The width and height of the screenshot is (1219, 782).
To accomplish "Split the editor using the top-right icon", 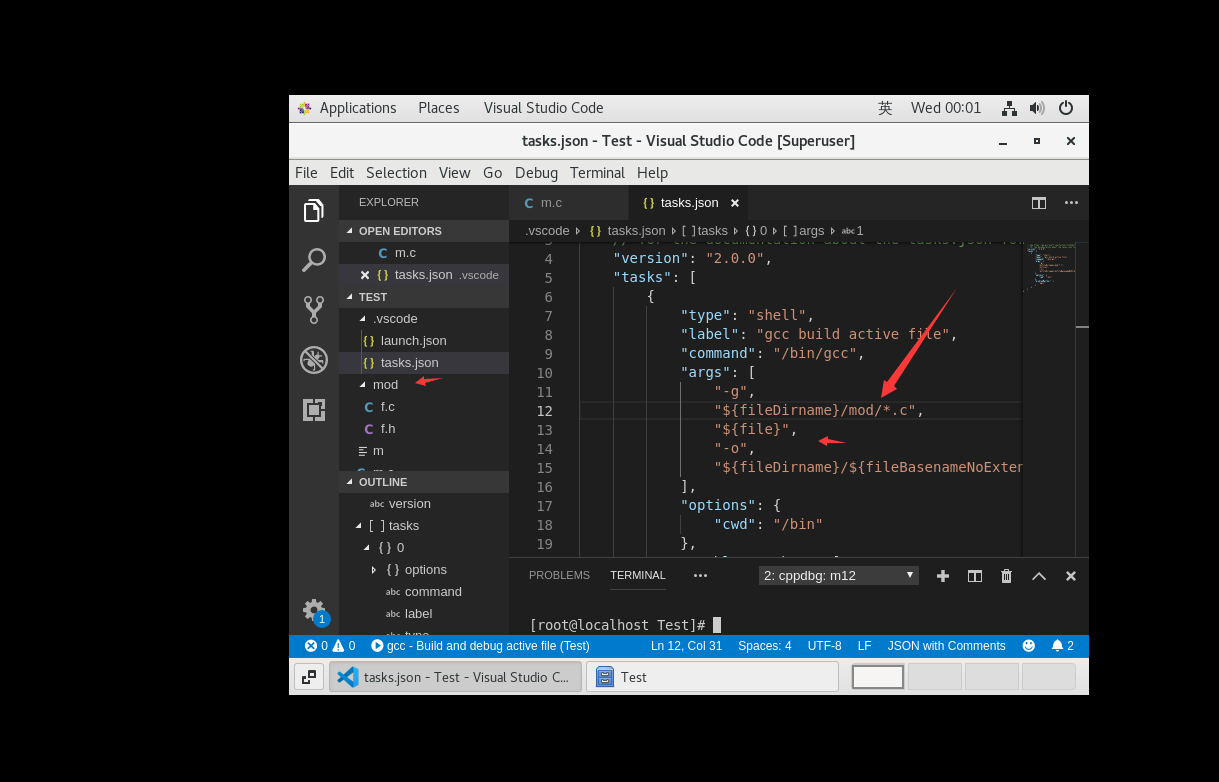I will (x=1038, y=202).
